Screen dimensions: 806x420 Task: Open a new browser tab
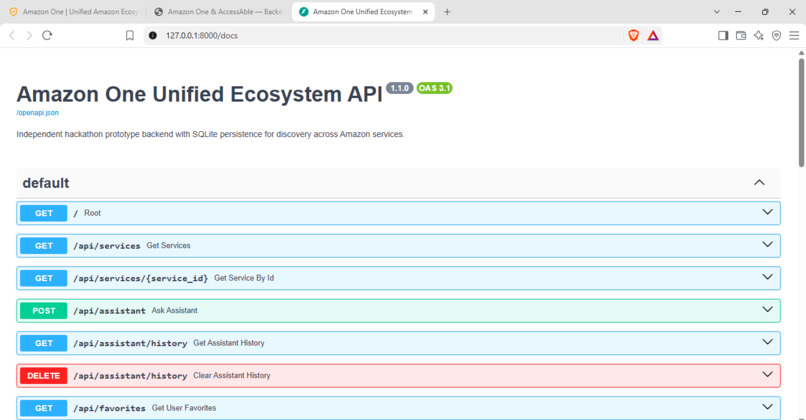(447, 12)
